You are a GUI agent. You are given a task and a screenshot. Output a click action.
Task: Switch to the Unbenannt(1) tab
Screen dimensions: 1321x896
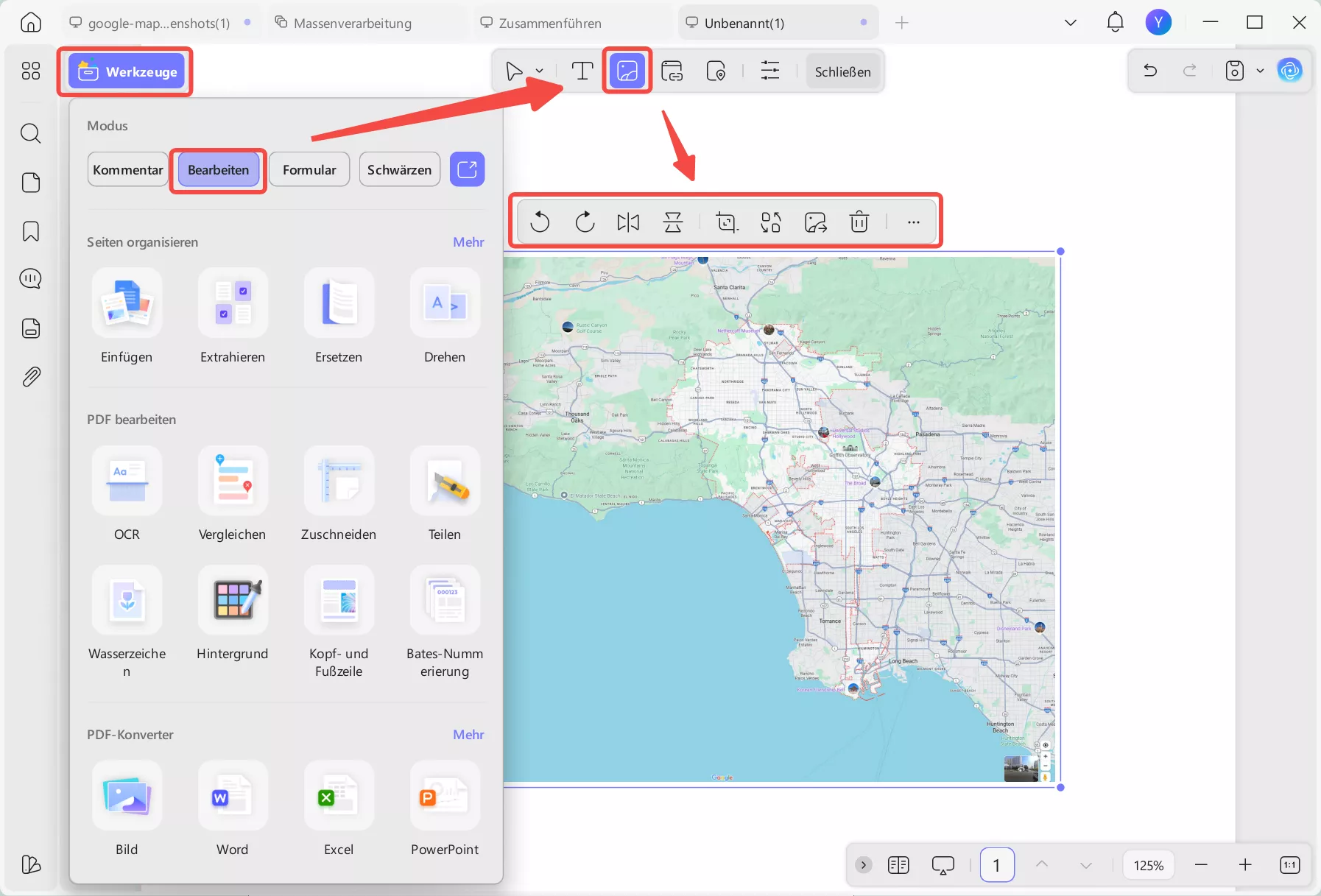coord(778,23)
